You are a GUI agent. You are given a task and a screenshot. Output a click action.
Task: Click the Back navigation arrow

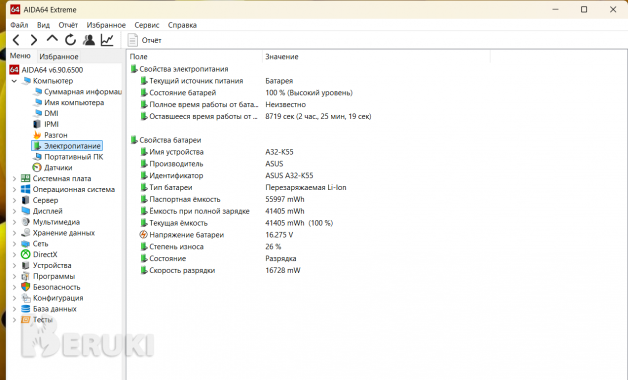click(x=16, y=40)
